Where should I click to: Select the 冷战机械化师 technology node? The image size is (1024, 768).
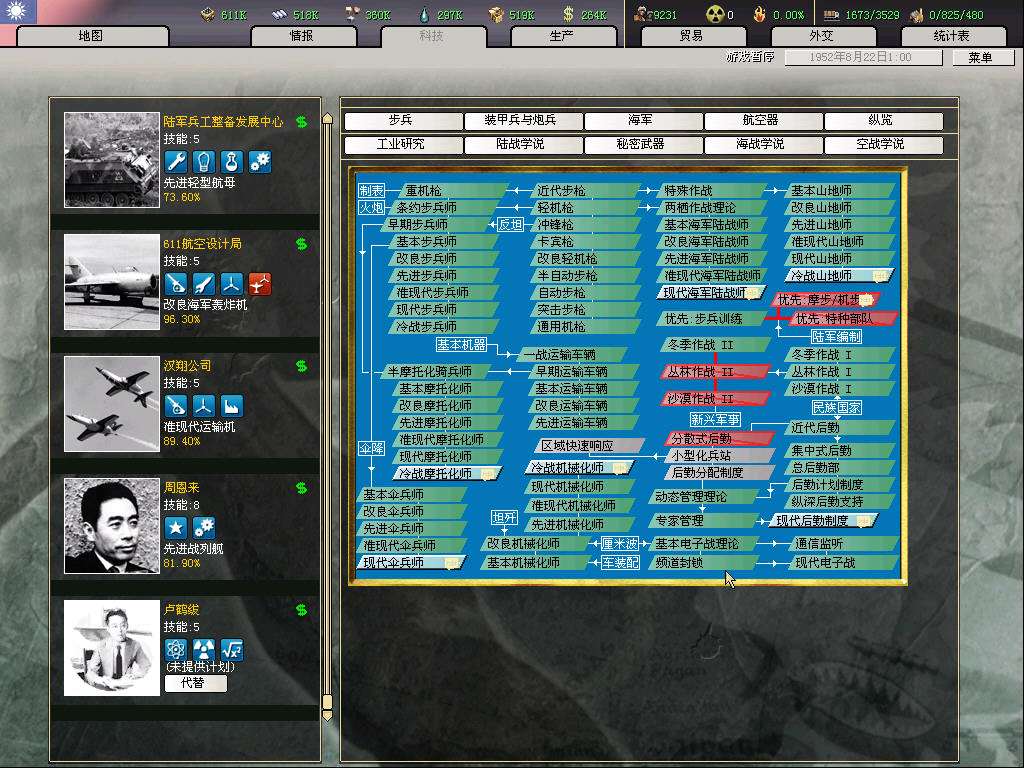point(575,468)
